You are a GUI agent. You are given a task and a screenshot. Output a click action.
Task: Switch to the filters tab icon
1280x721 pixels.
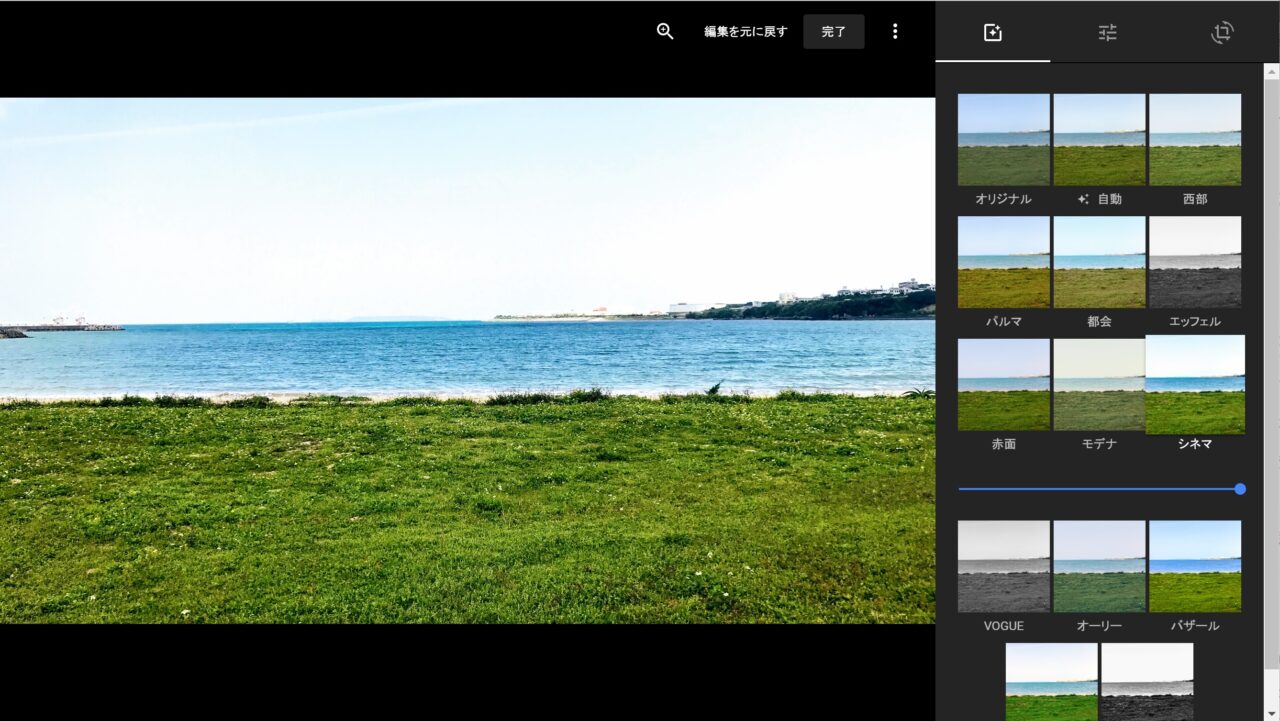[x=992, y=32]
